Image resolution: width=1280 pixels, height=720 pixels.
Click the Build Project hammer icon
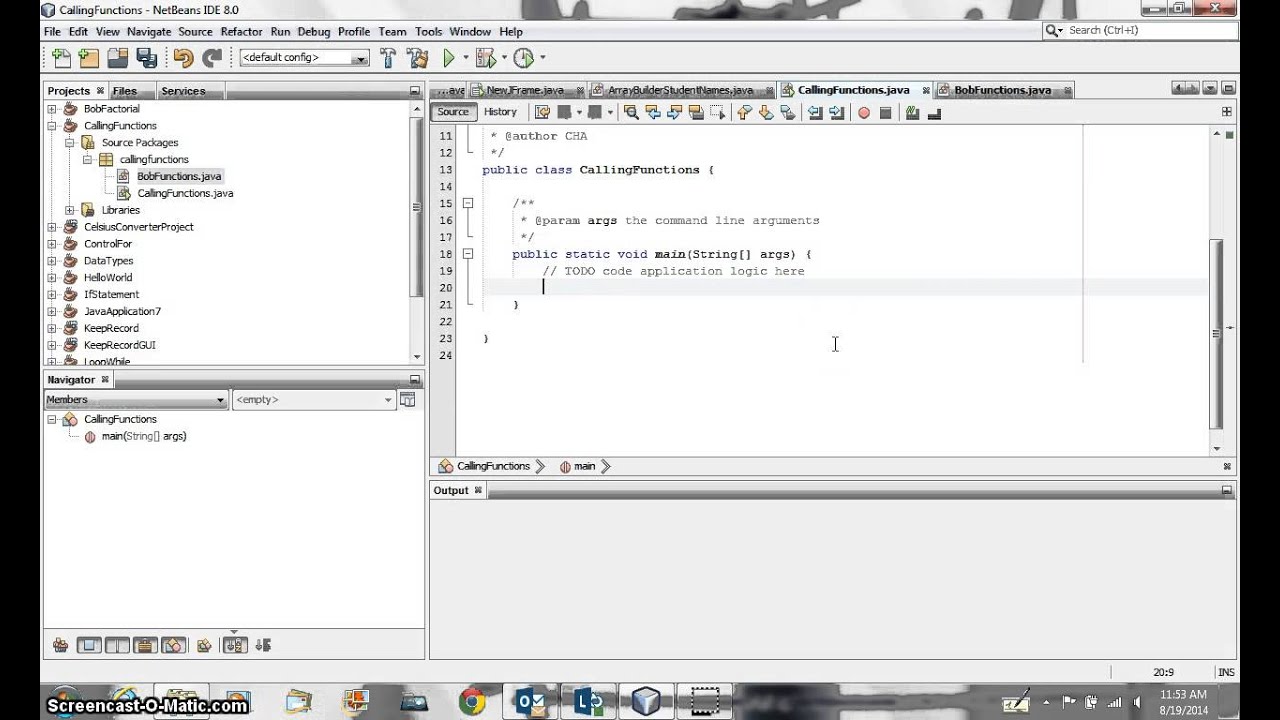(x=389, y=58)
